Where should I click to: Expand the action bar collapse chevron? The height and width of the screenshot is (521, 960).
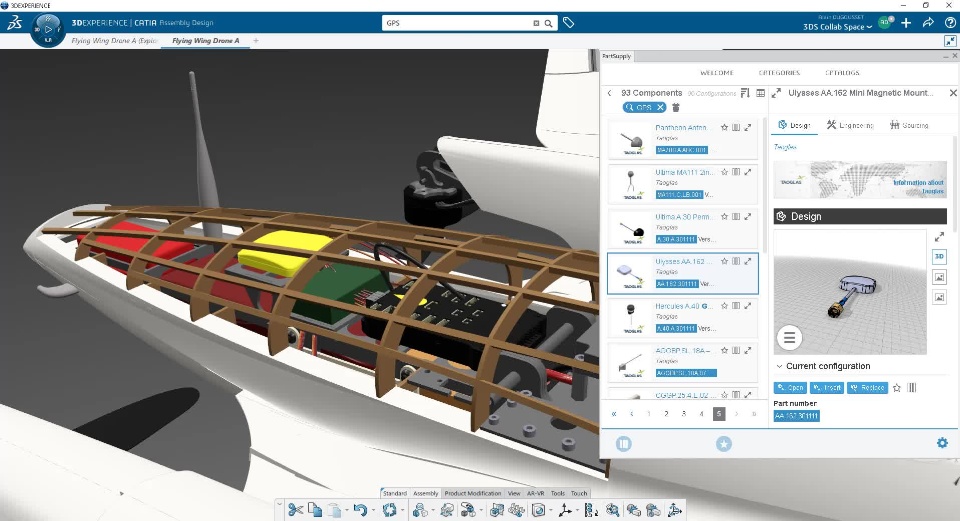click(x=279, y=504)
